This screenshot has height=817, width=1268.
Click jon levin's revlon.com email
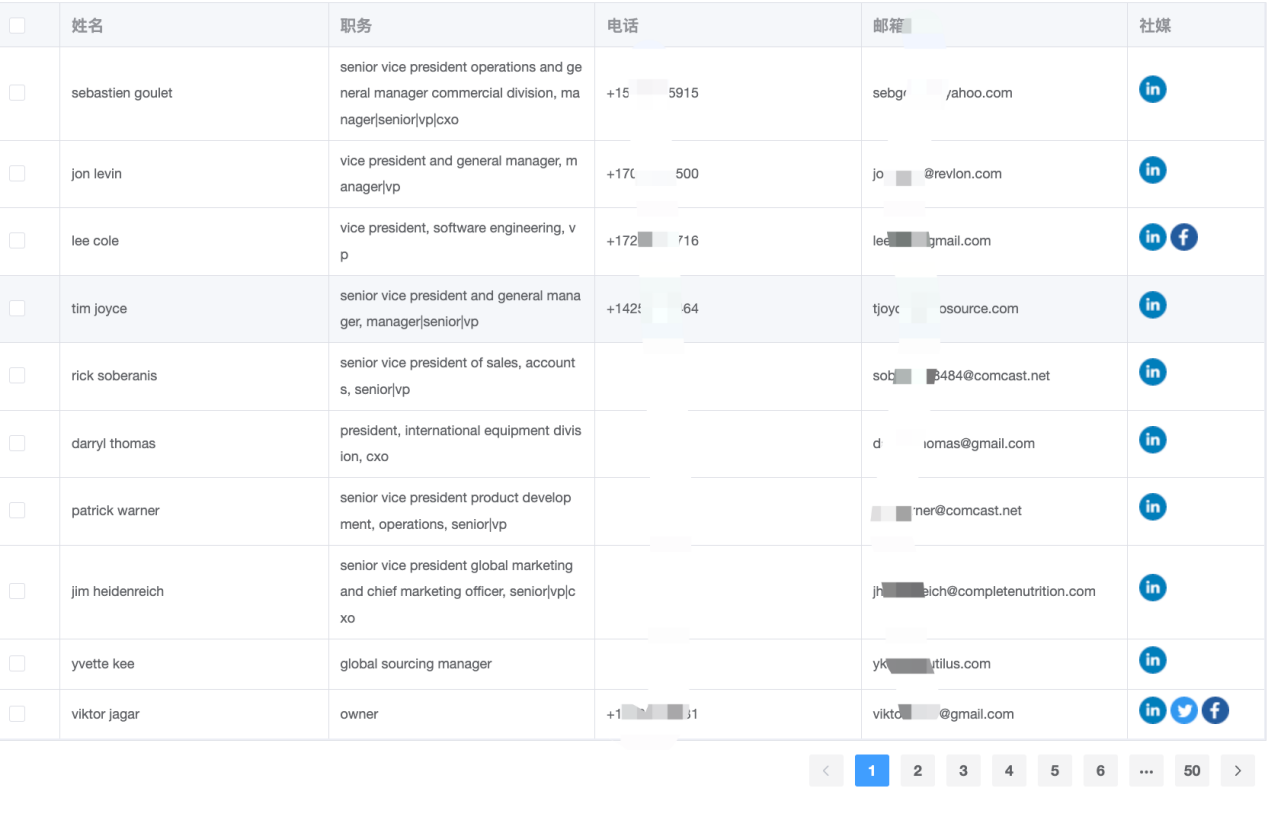pos(937,174)
